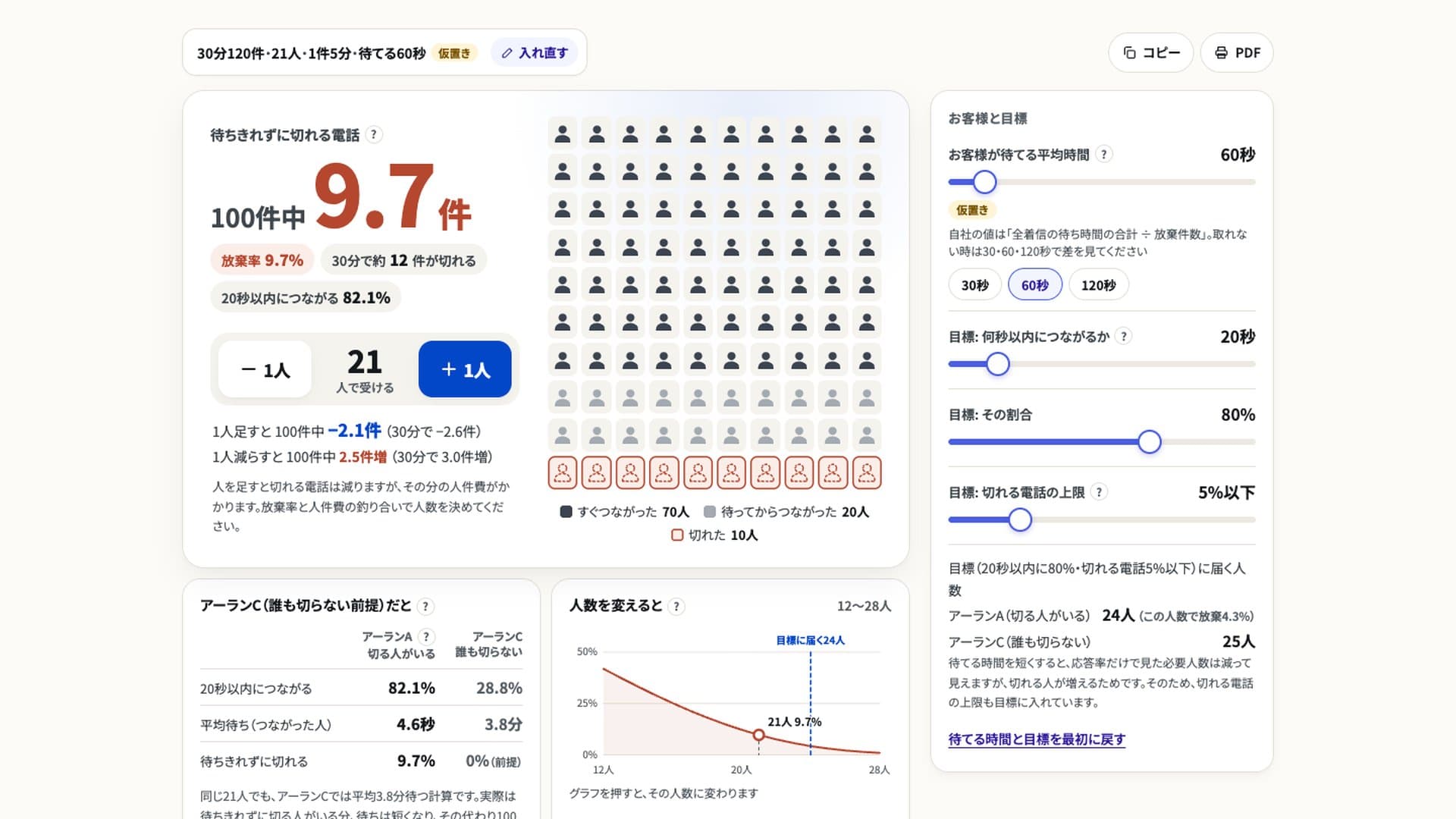Click the 24人 value for アーランA(切る人がいる)
The width and height of the screenshot is (1456, 819).
1119,615
